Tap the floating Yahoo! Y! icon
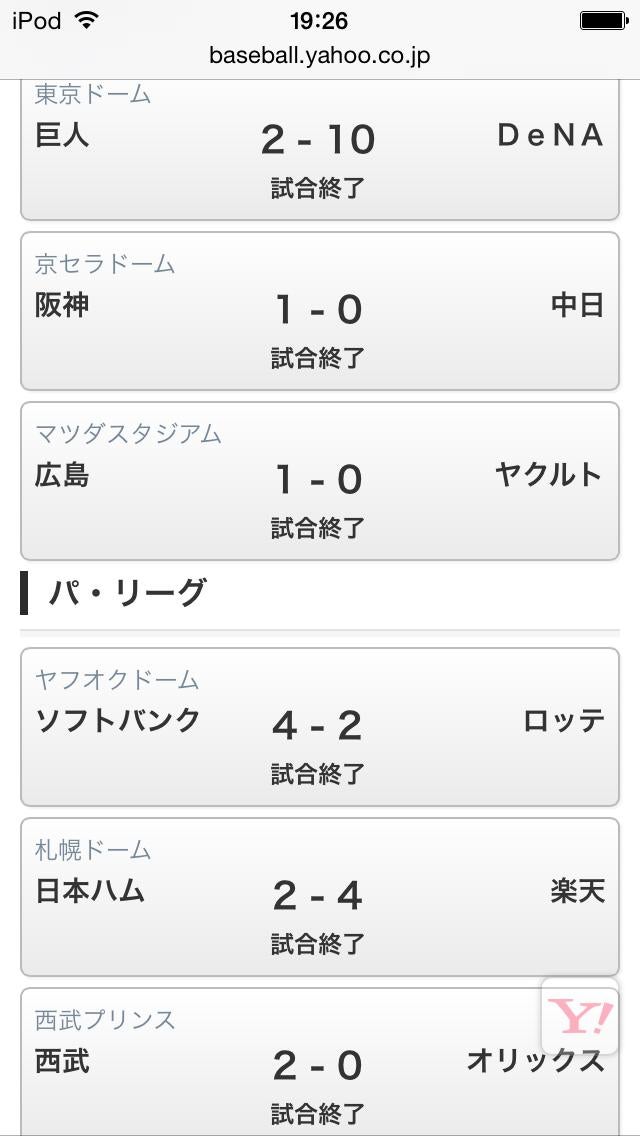This screenshot has height=1136, width=640. 581,1017
